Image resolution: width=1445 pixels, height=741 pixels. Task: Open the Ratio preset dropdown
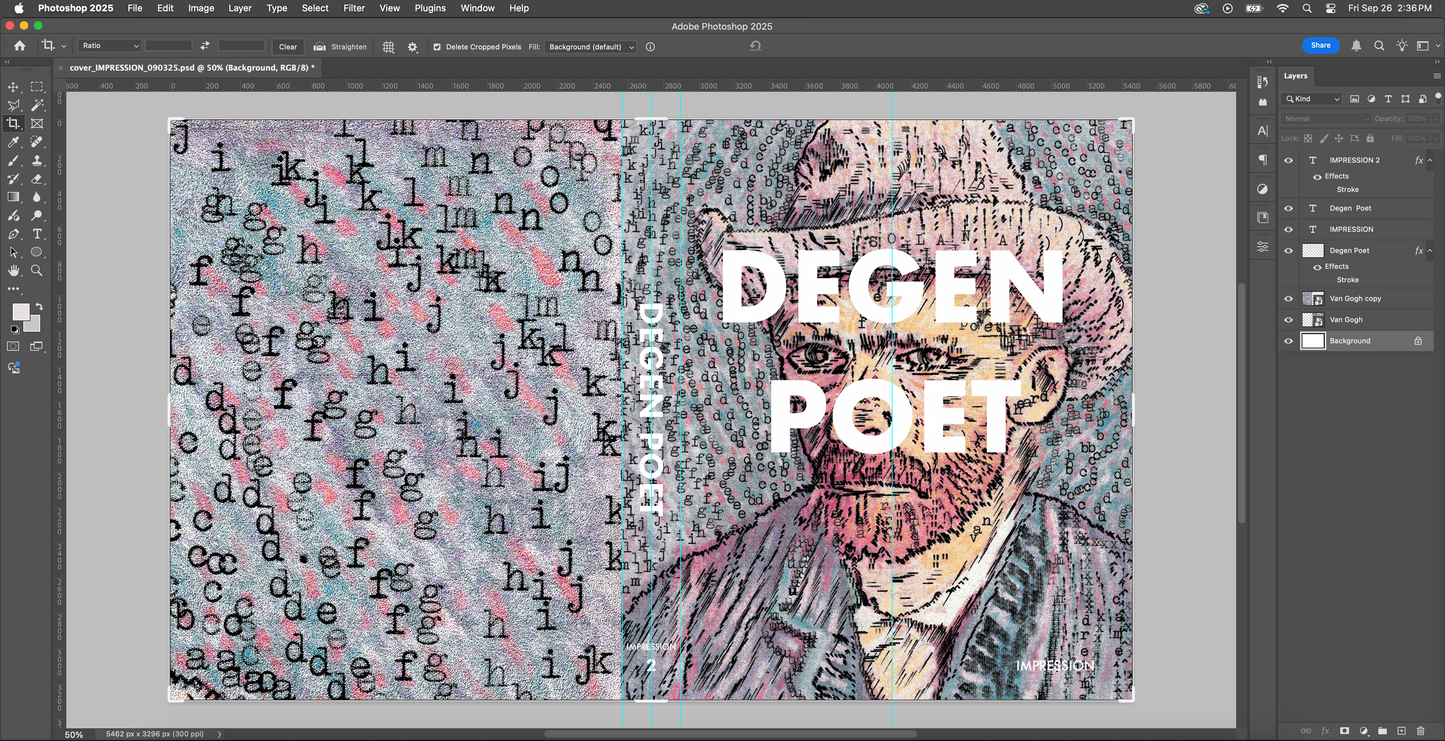click(110, 46)
